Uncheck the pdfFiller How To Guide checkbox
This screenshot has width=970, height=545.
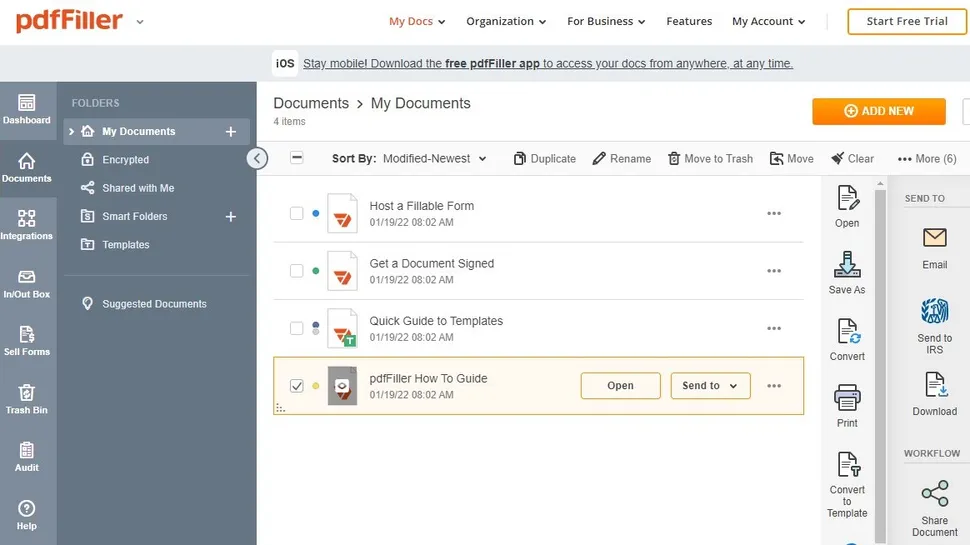[297, 386]
